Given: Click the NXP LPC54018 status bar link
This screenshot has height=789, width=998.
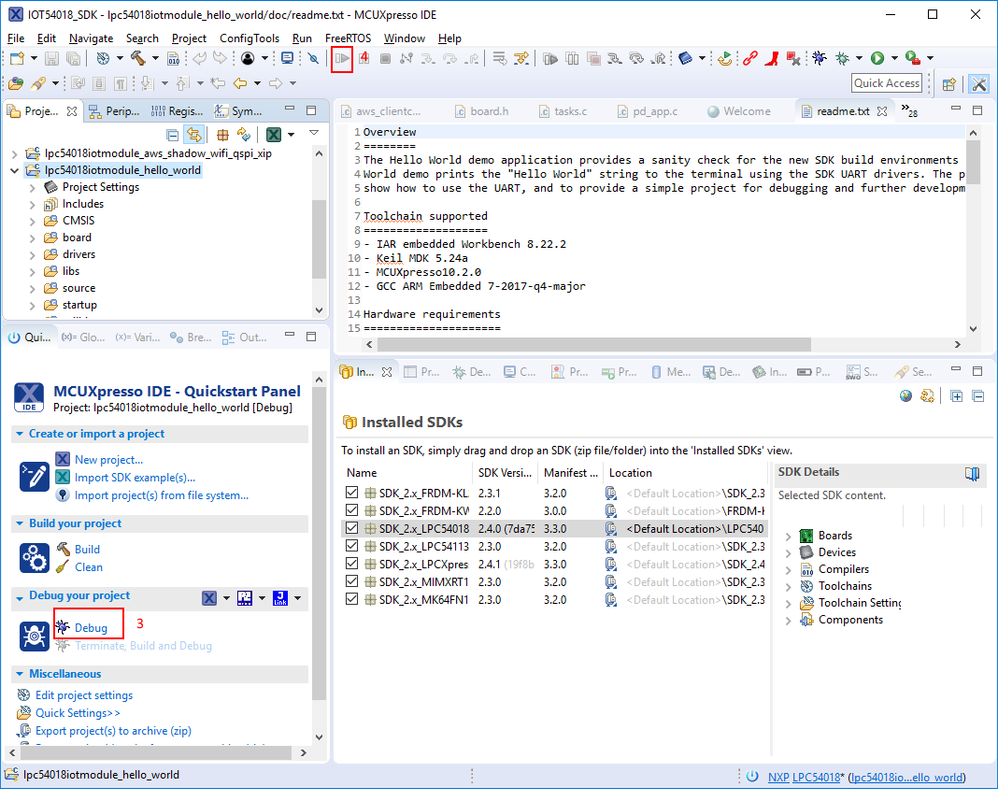Looking at the screenshot, I should tap(804, 778).
